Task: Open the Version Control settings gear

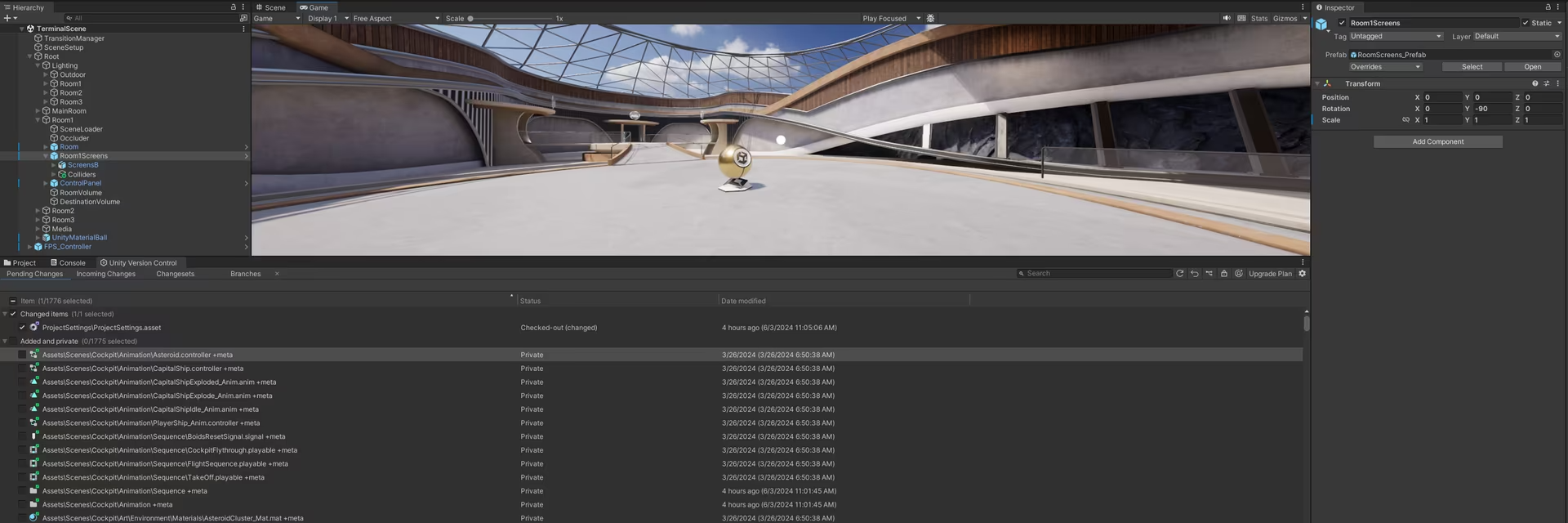Action: (1303, 274)
